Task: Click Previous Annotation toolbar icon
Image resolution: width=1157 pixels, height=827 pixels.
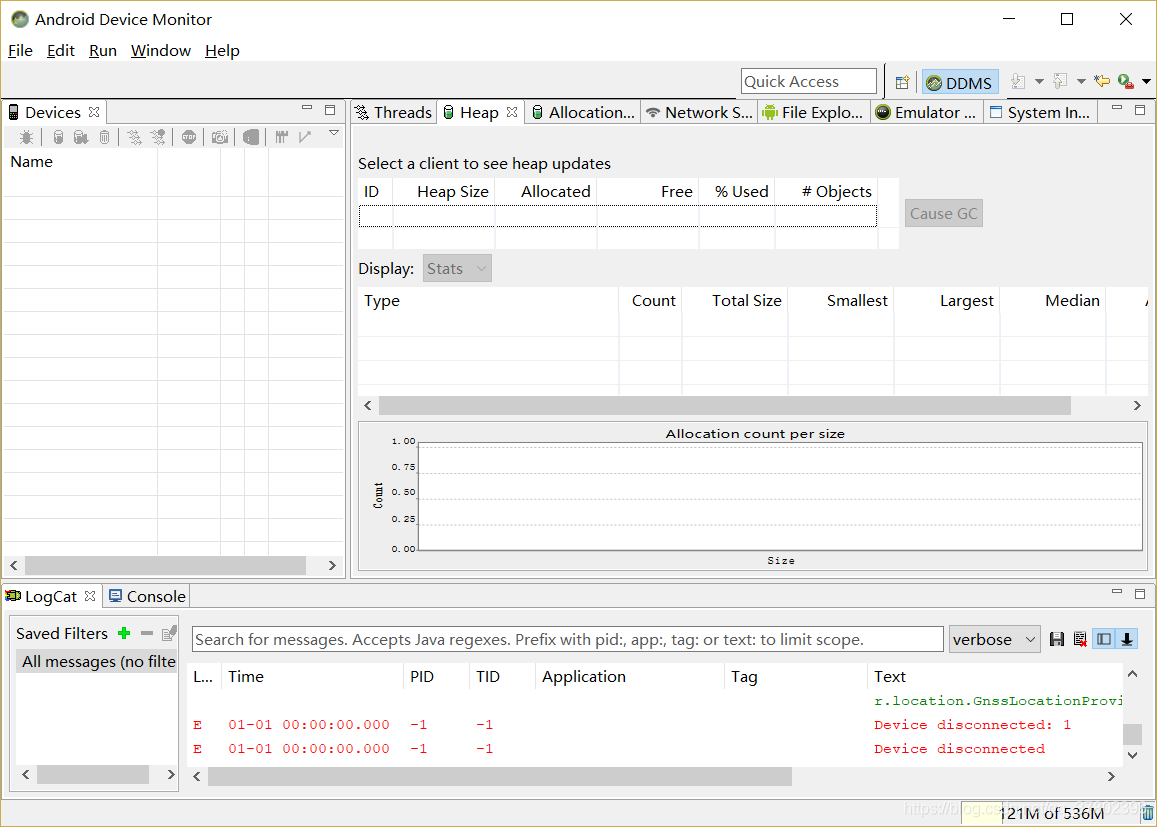Action: [x=1060, y=81]
